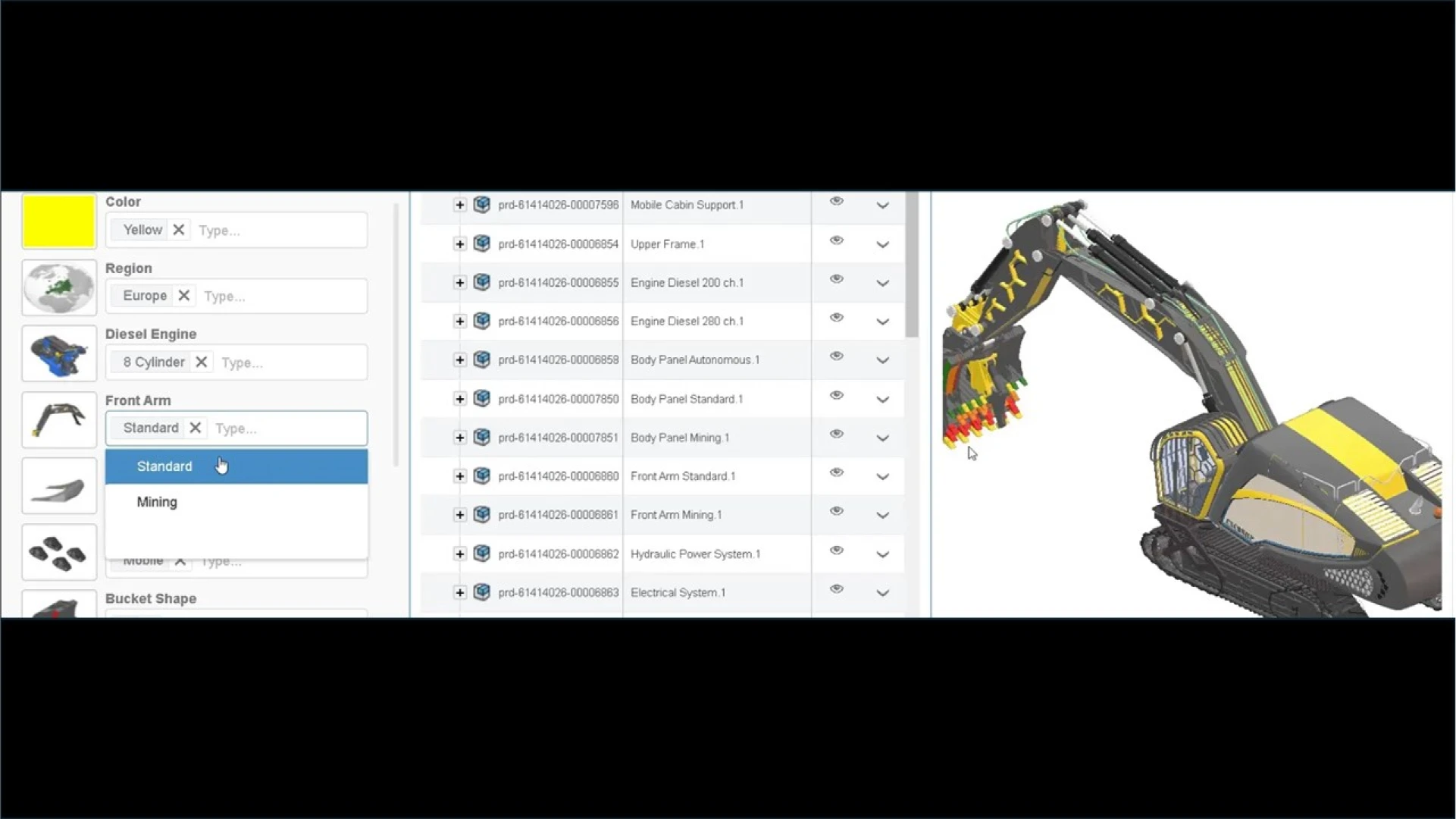
Task: Open chevron menu for Hydraulic Power System.1
Action: pyautogui.click(x=883, y=554)
